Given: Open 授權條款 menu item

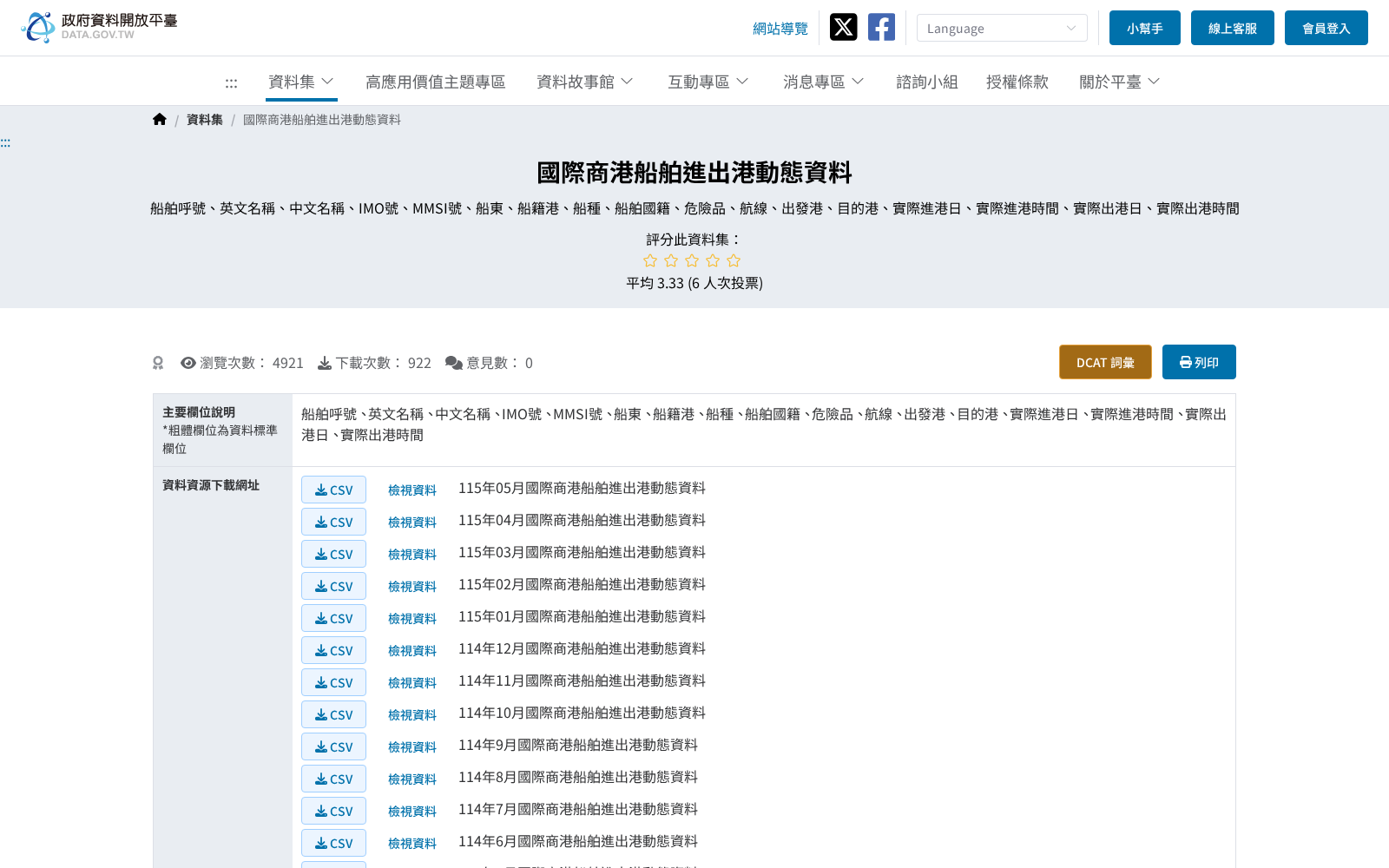Looking at the screenshot, I should (x=1017, y=82).
